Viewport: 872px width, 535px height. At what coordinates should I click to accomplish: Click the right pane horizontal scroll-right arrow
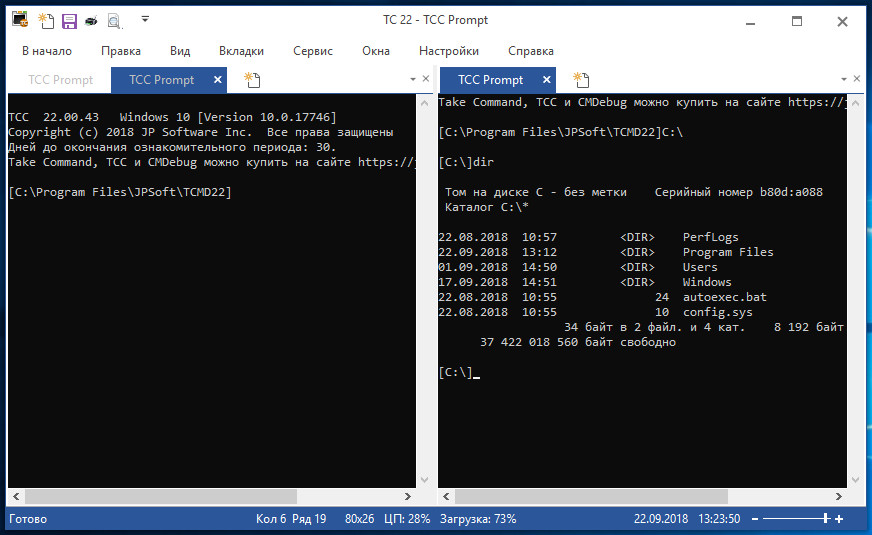coord(839,496)
